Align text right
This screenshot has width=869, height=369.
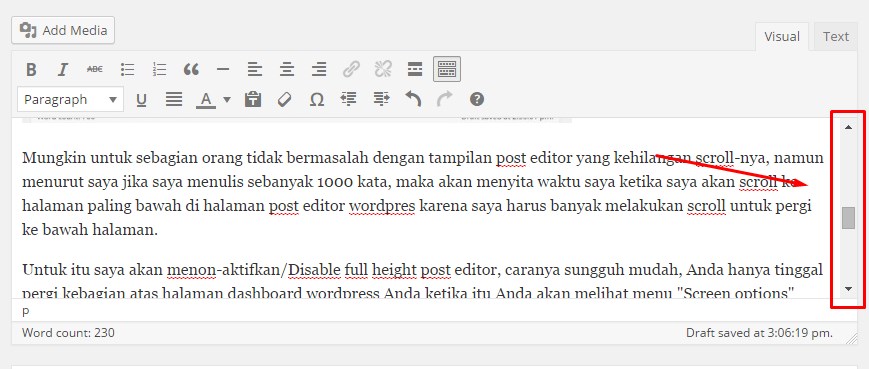click(x=319, y=69)
